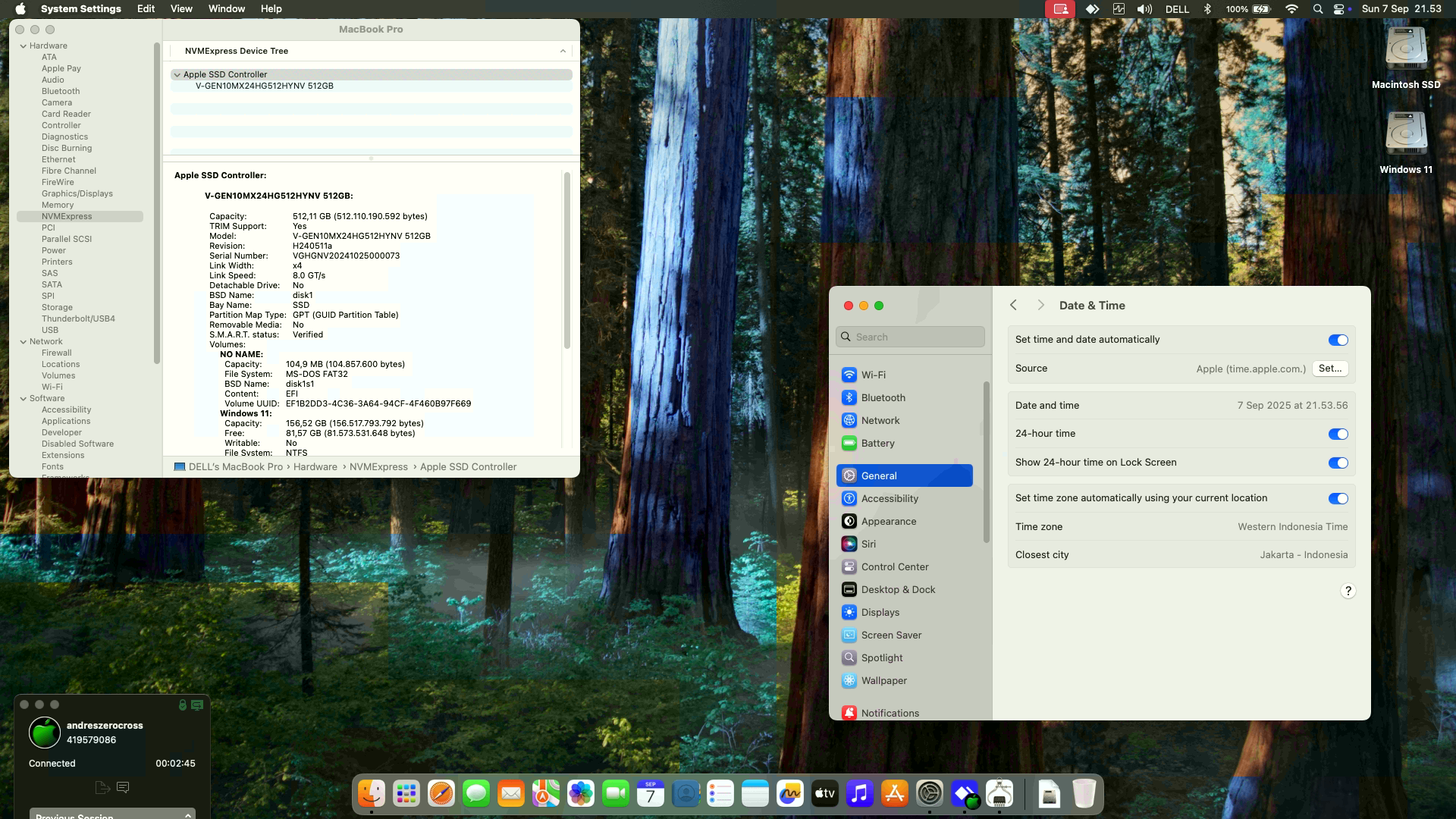Open Bluetooth pane in System Settings sidebar
The width and height of the screenshot is (1456, 819).
tap(904, 397)
